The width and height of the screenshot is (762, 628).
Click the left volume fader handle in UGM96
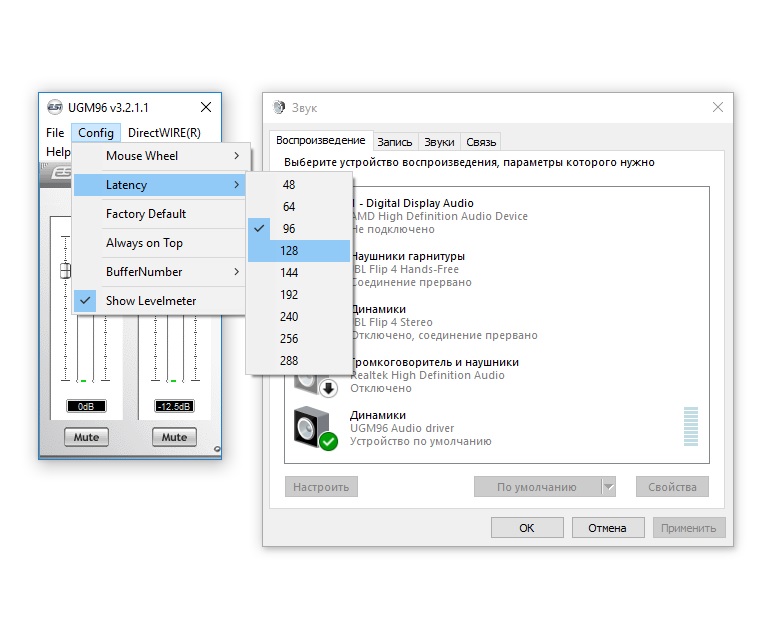click(65, 271)
